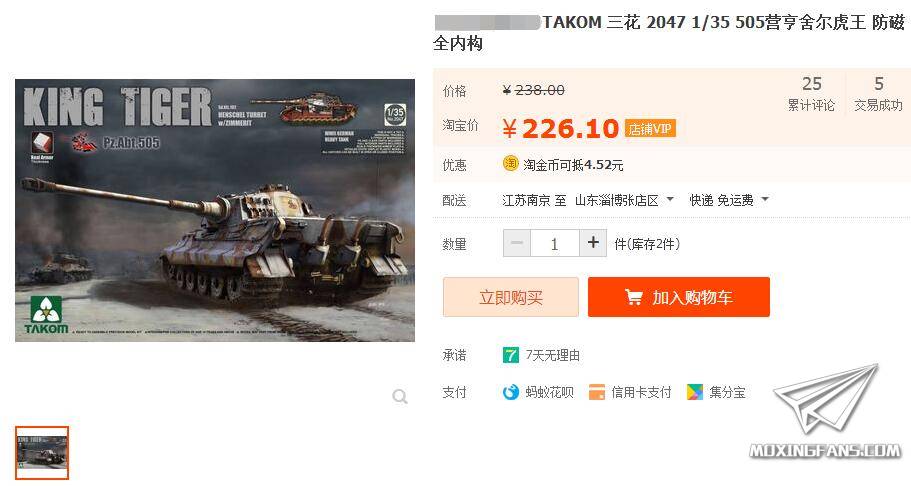Click the main King Tiger box art image
Screen dimensions: 911x486
click(215, 210)
